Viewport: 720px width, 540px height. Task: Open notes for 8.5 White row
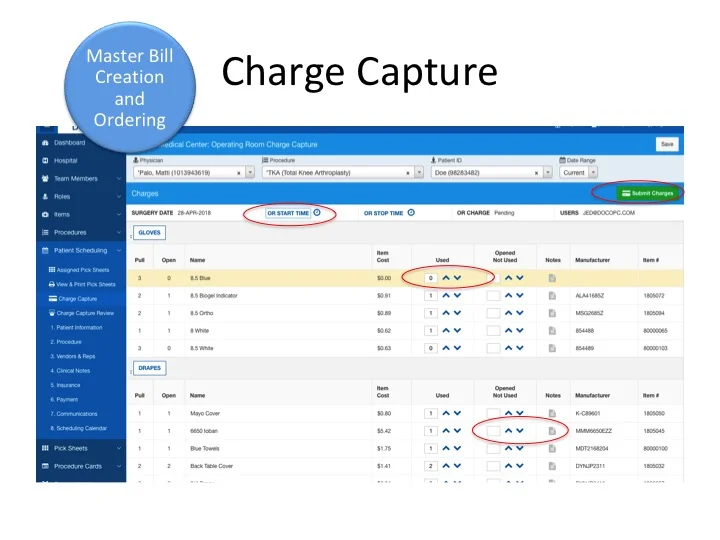pos(552,348)
